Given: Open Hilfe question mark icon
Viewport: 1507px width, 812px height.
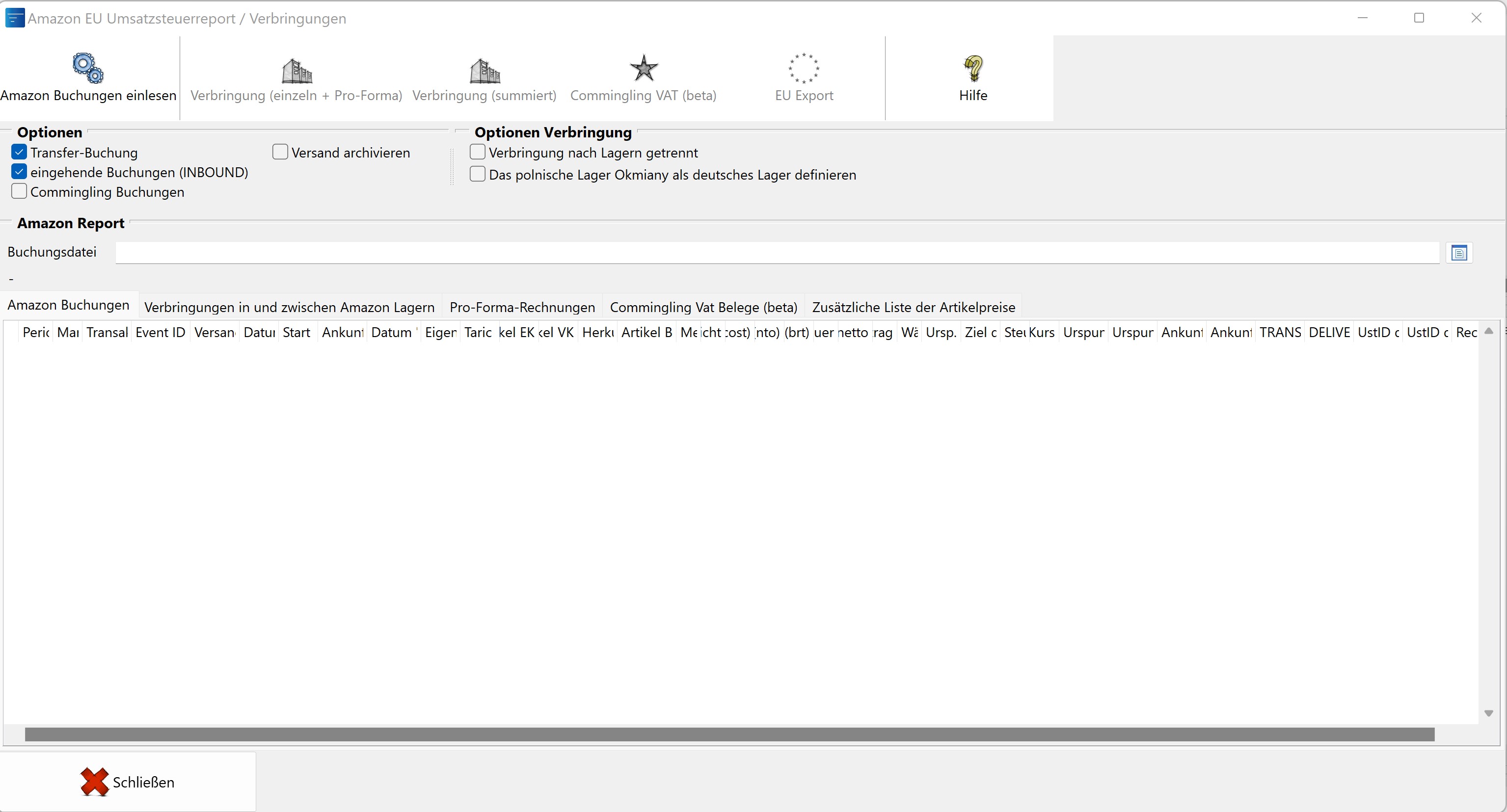Looking at the screenshot, I should (x=973, y=68).
